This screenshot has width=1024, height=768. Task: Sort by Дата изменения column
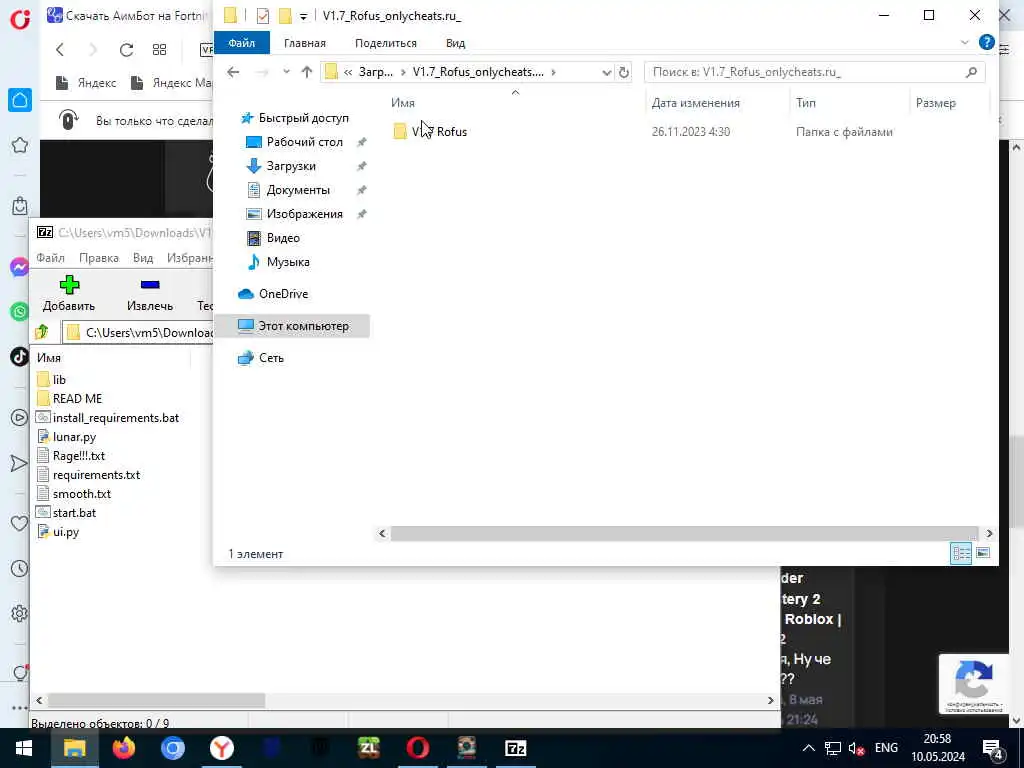coord(696,103)
